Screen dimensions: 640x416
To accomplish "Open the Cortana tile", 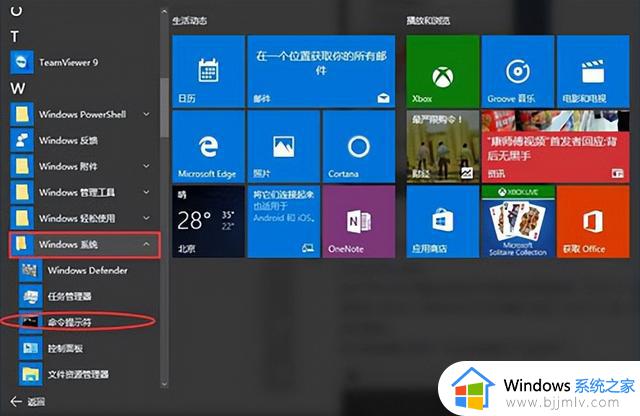I will pyautogui.click(x=359, y=147).
